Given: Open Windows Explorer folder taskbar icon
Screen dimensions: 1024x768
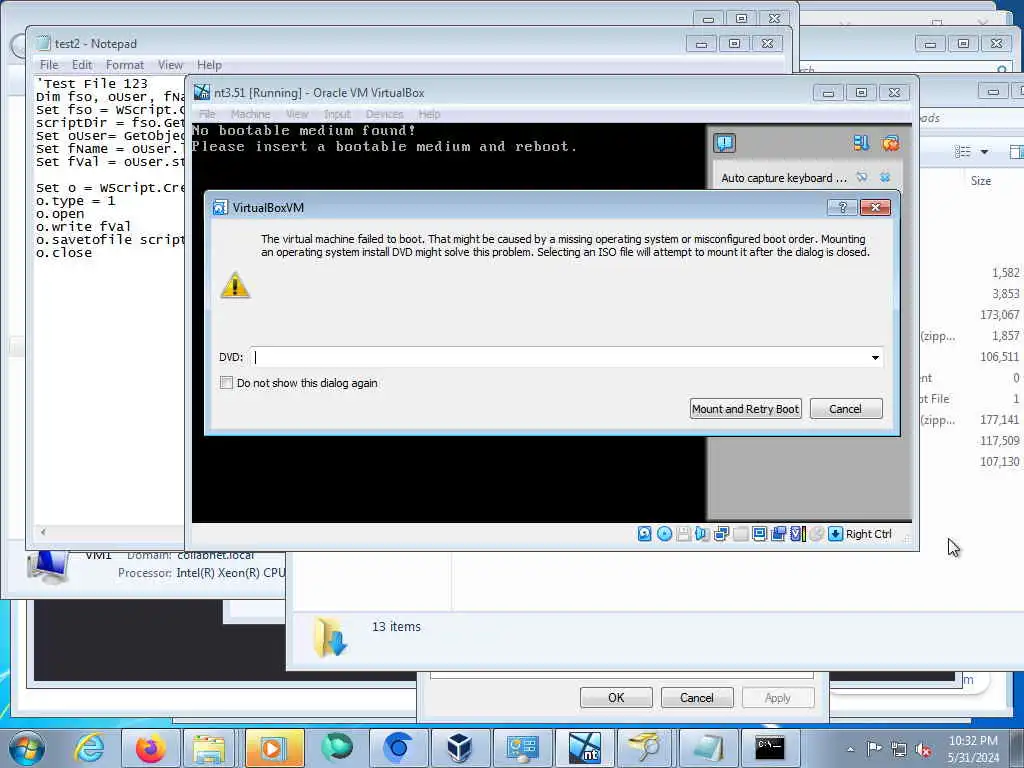Looking at the screenshot, I should point(210,746).
